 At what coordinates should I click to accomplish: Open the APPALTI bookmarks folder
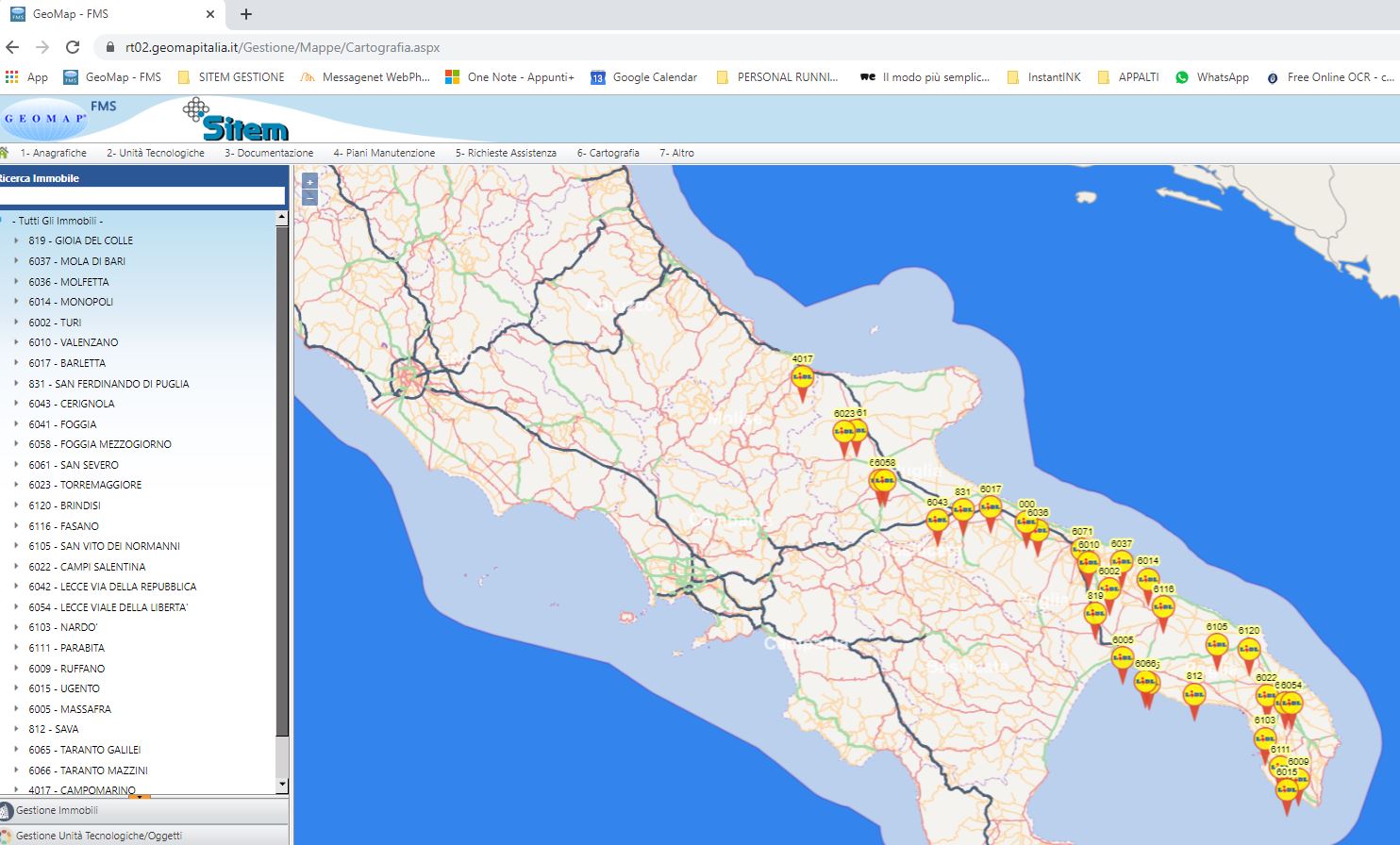tap(1128, 77)
